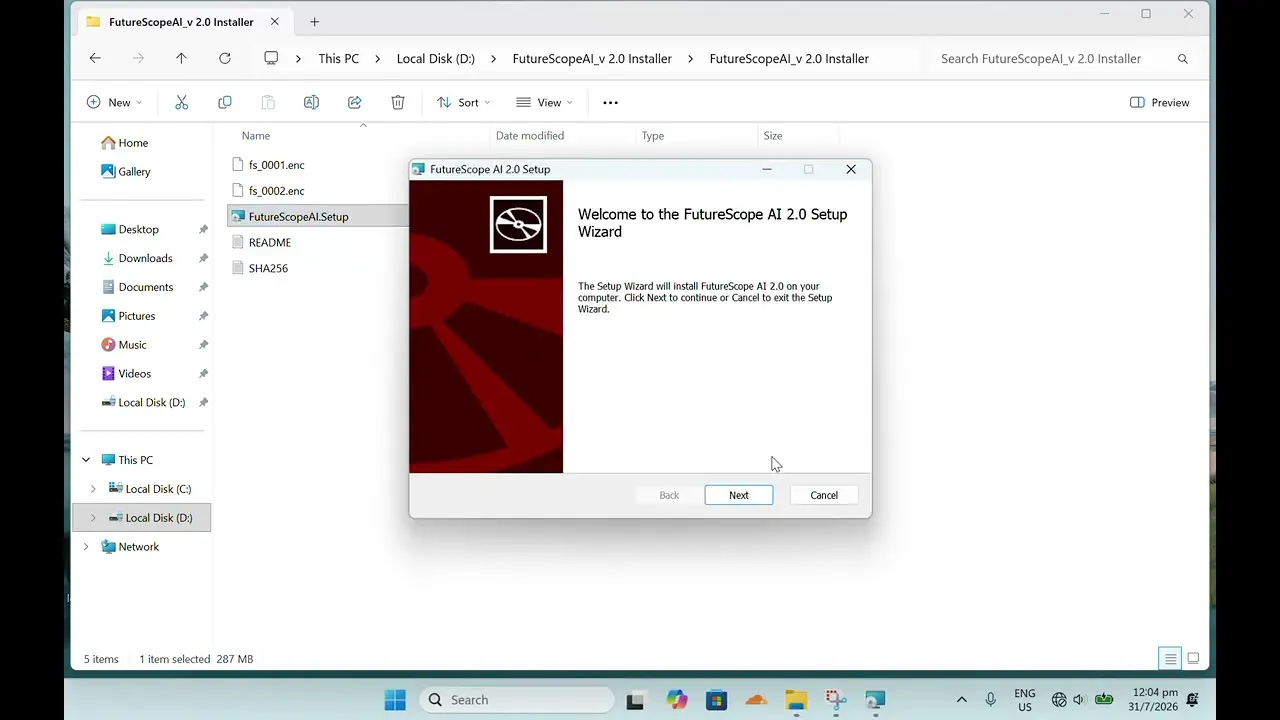Viewport: 1280px width, 720px height.
Task: Open the Windows Start menu
Action: [395, 700]
